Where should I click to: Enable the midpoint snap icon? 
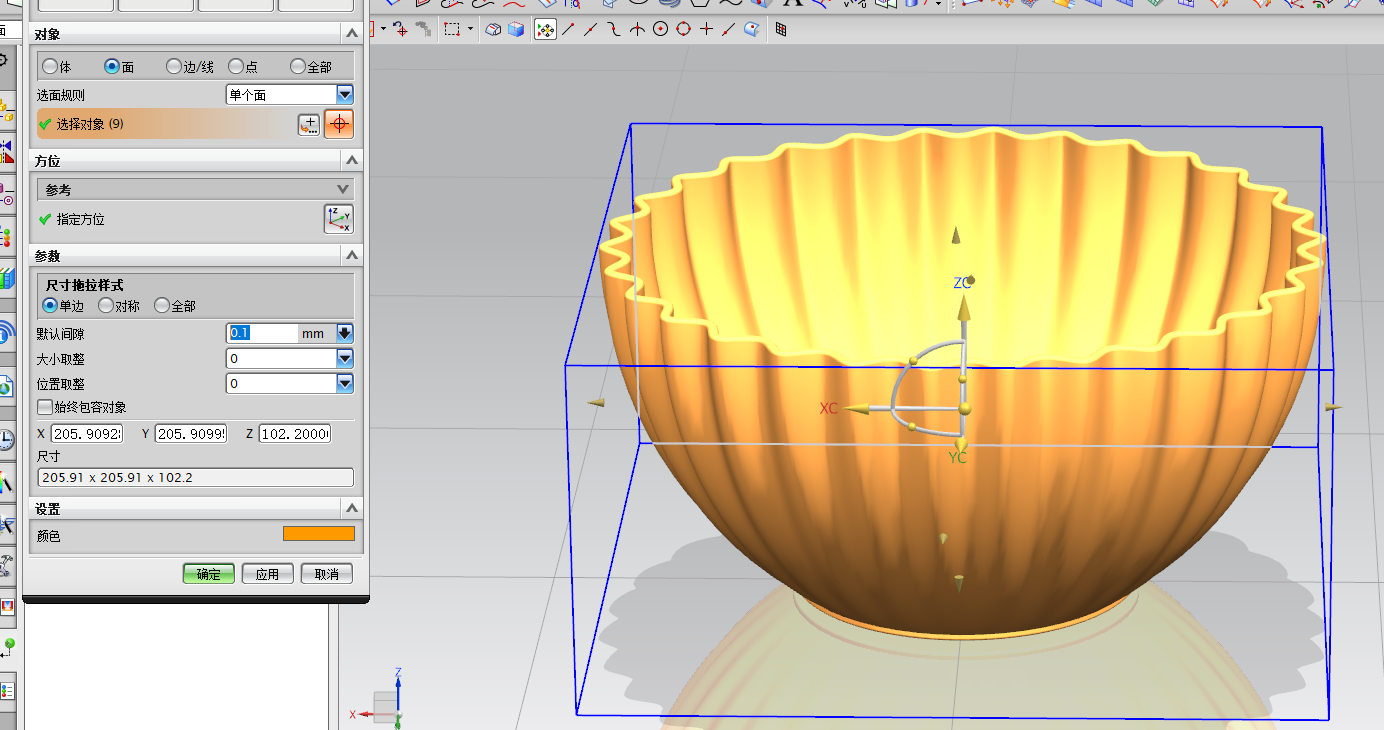[591, 29]
